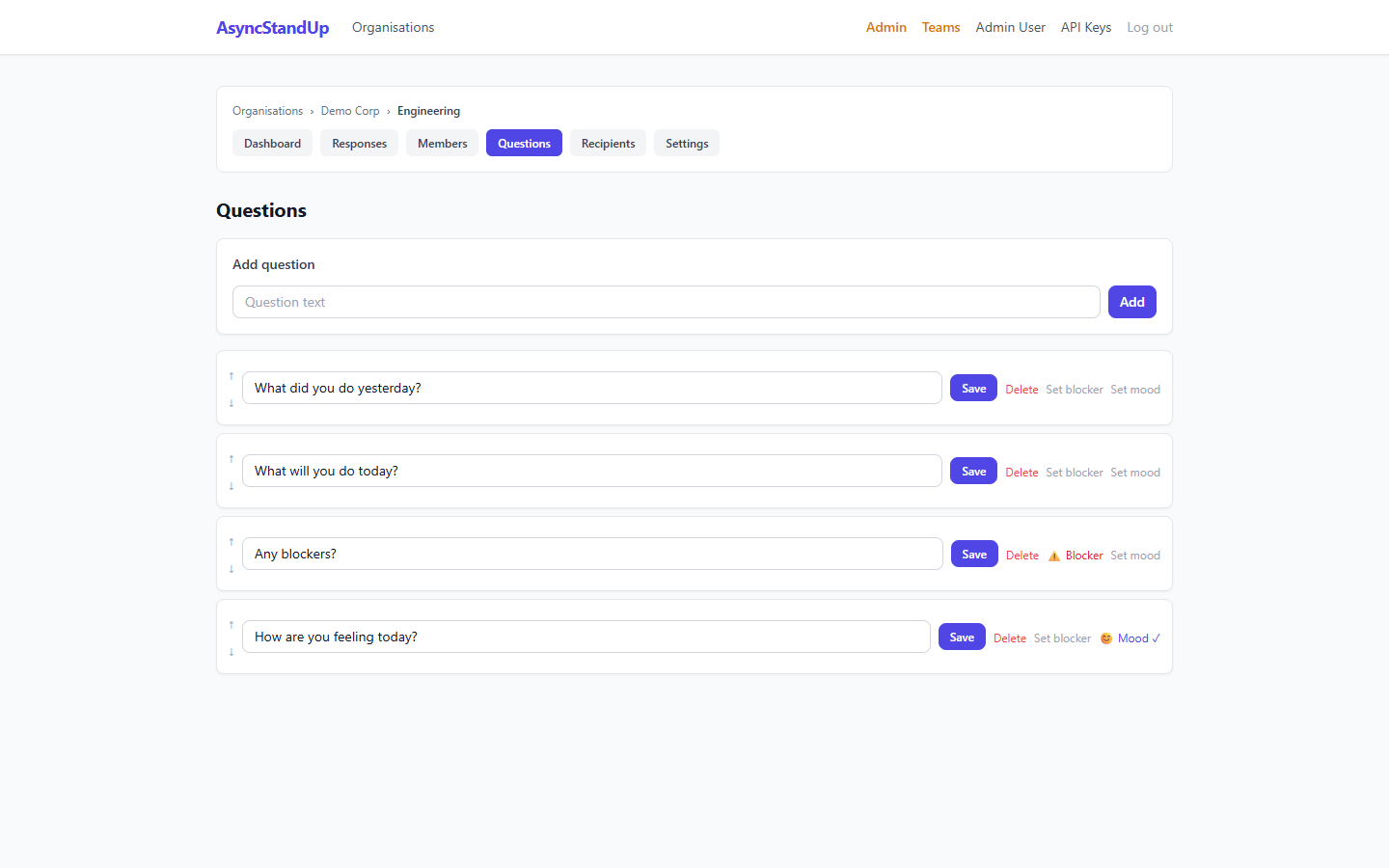Edit the 'Any blockers?' text field

[592, 554]
